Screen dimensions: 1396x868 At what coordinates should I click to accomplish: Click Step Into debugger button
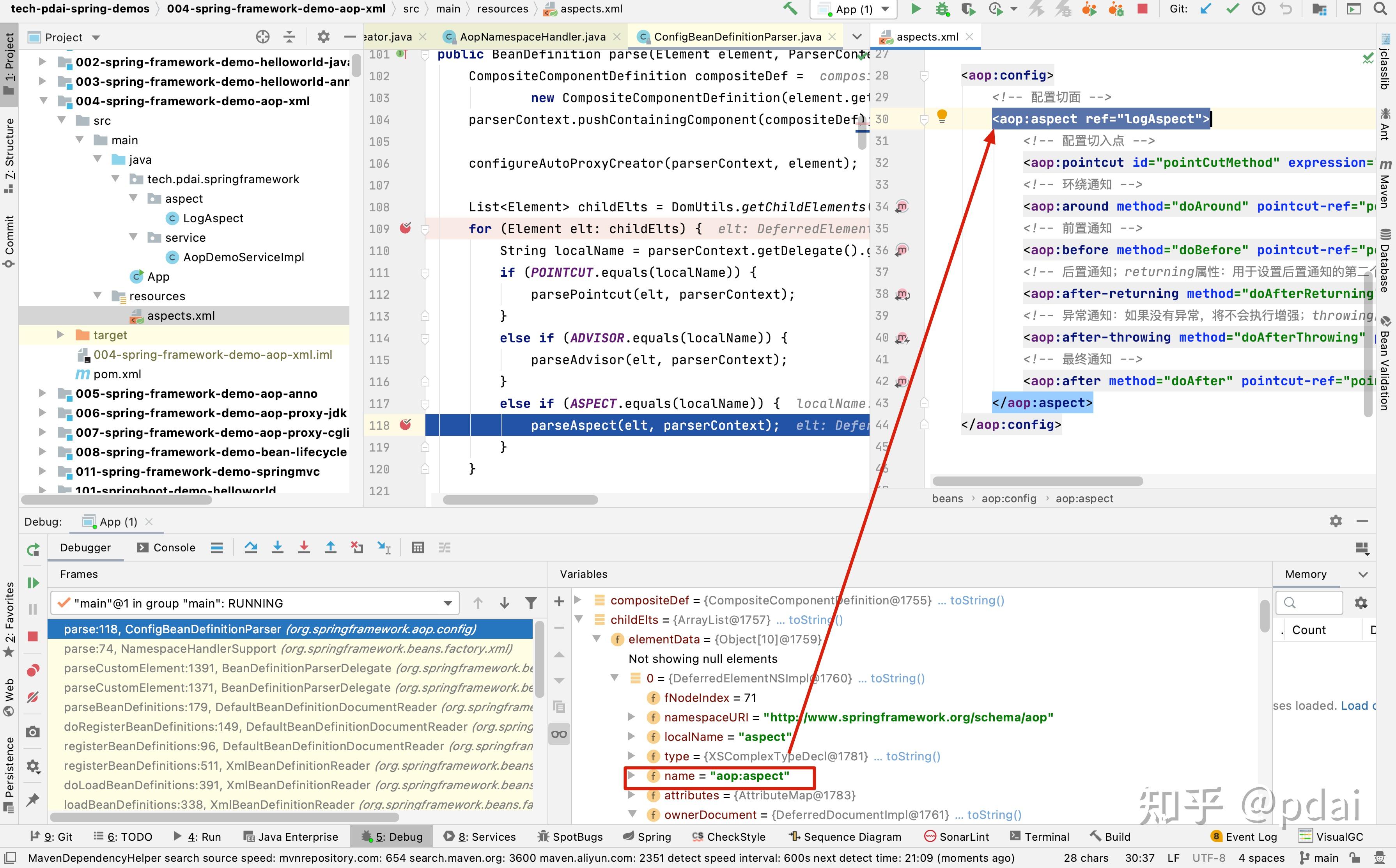277,547
